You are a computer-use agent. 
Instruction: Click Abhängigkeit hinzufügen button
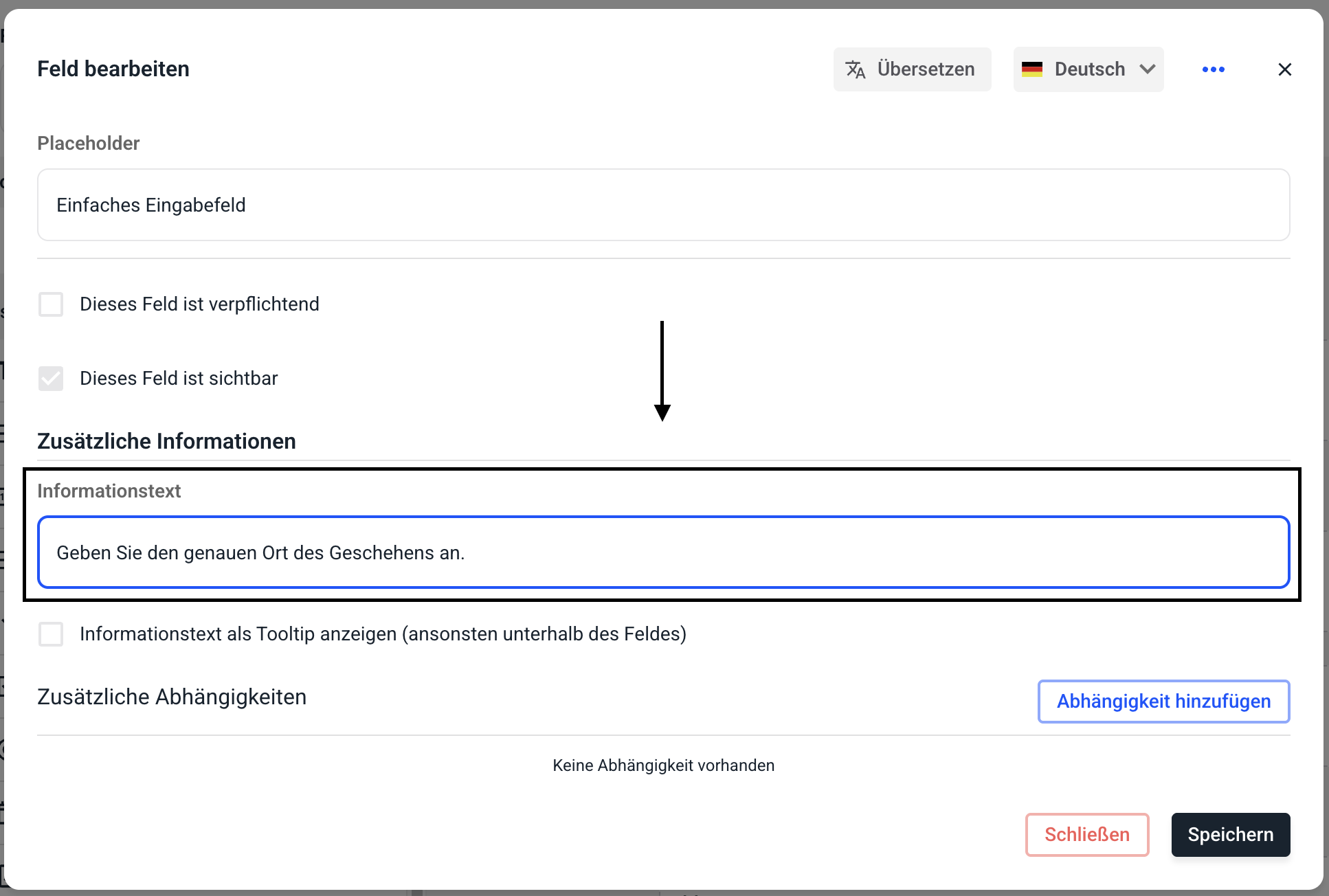[x=1163, y=702]
